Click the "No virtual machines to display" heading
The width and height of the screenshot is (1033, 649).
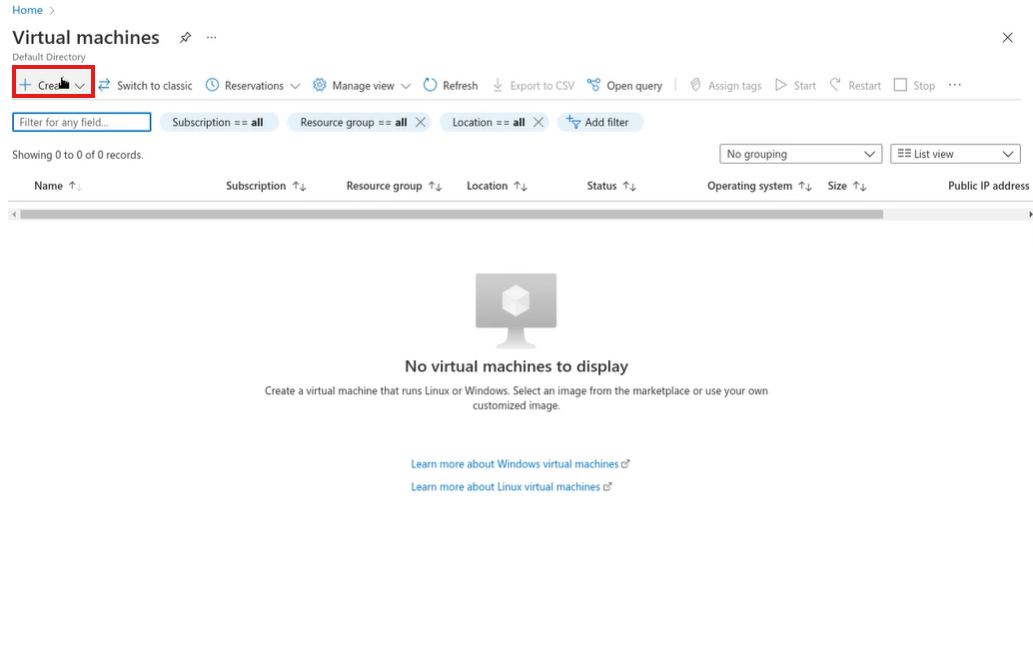(516, 366)
